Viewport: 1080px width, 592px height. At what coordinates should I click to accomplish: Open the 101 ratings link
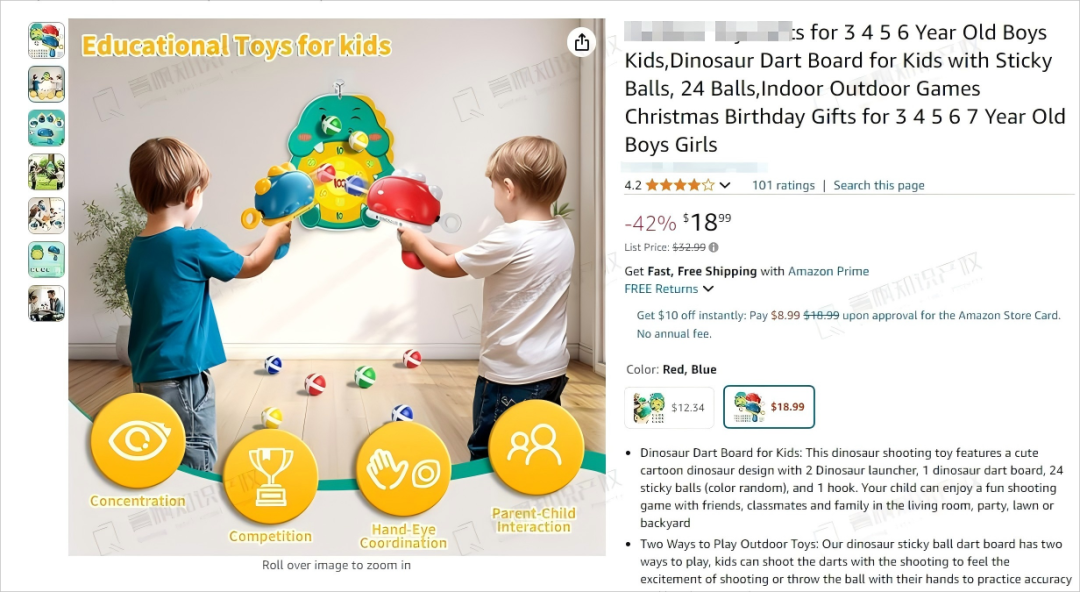coord(783,185)
